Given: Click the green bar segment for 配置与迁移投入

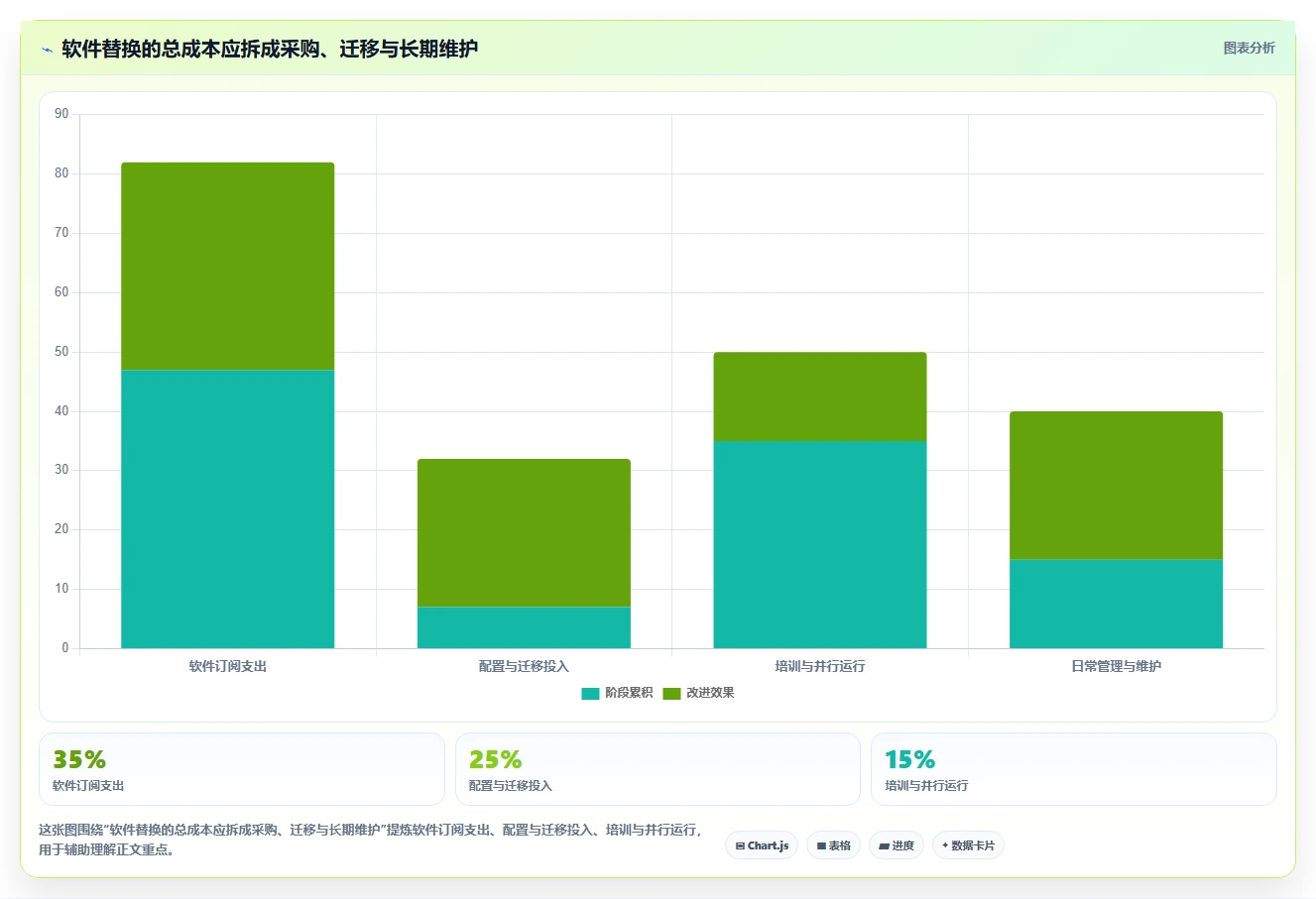Looking at the screenshot, I should point(524,533).
